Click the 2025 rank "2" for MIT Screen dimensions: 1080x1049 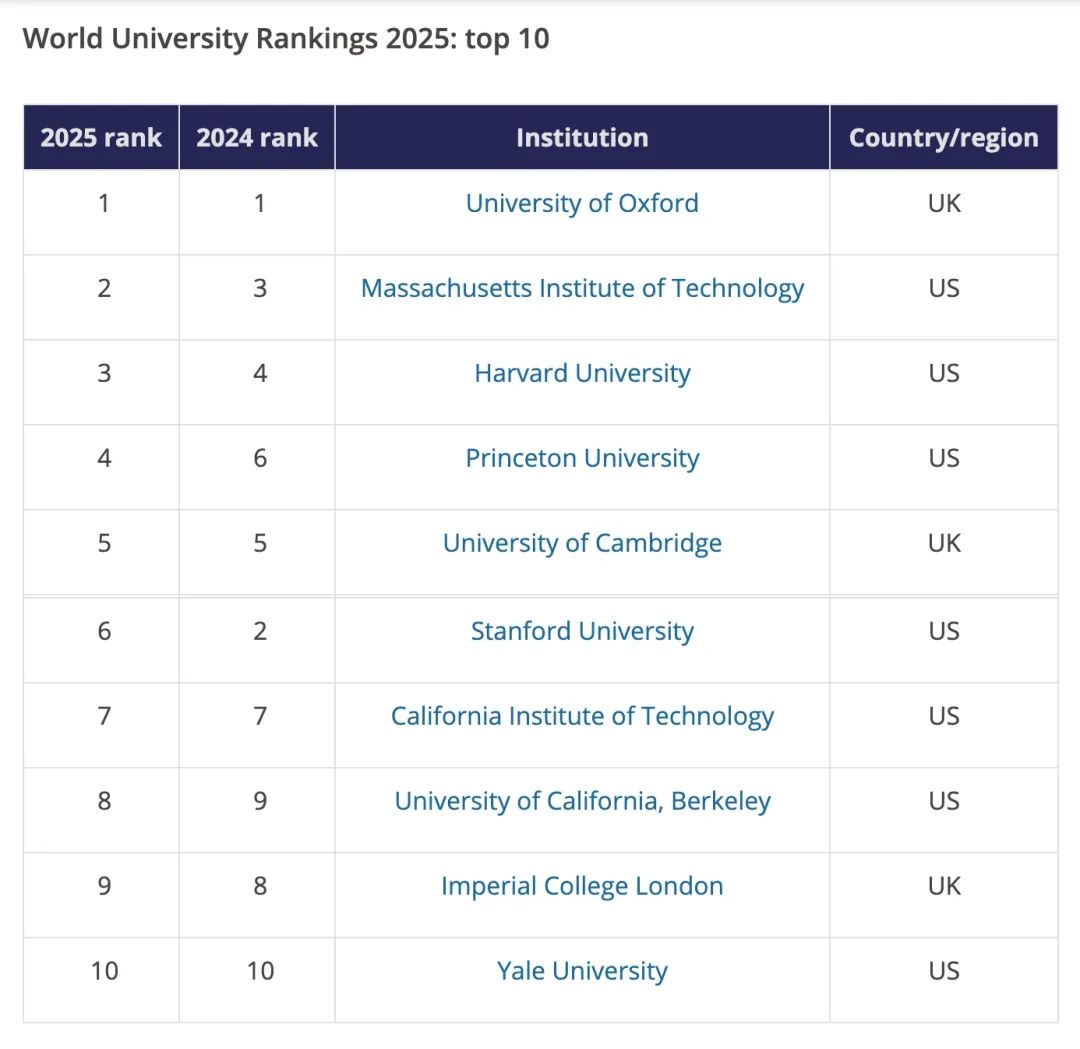[104, 288]
